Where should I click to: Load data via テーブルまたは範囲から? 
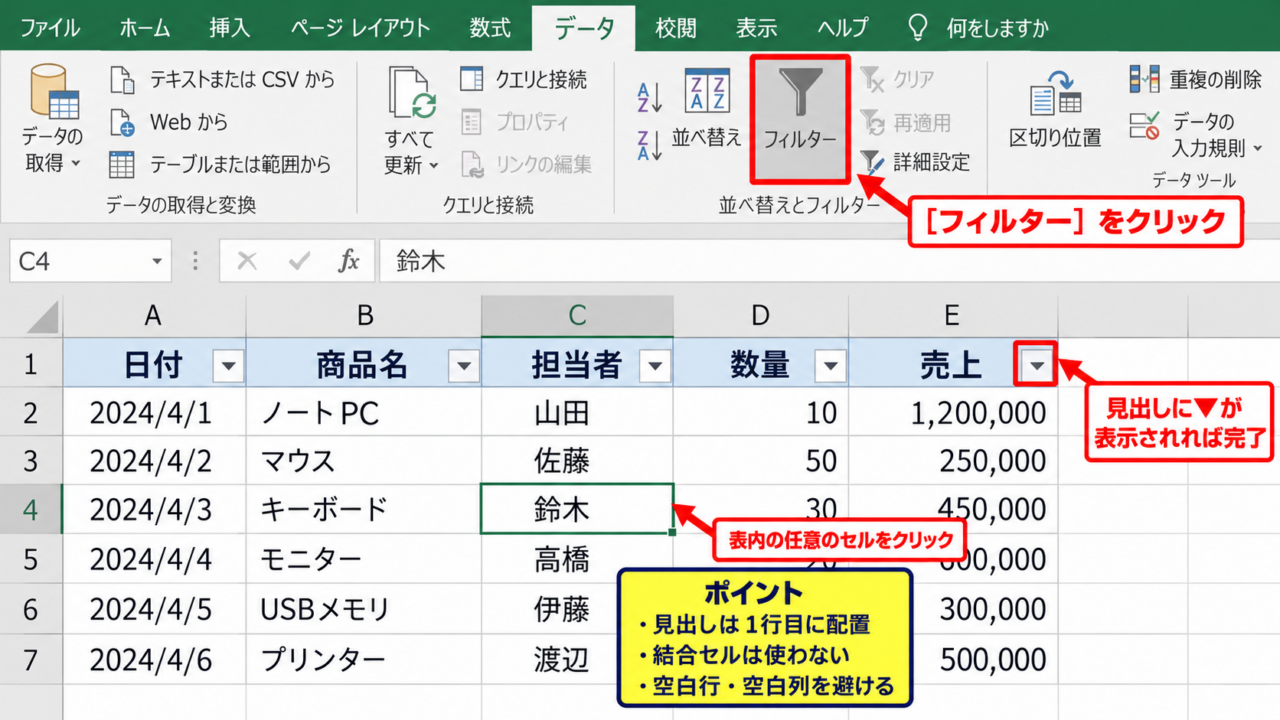[220, 164]
